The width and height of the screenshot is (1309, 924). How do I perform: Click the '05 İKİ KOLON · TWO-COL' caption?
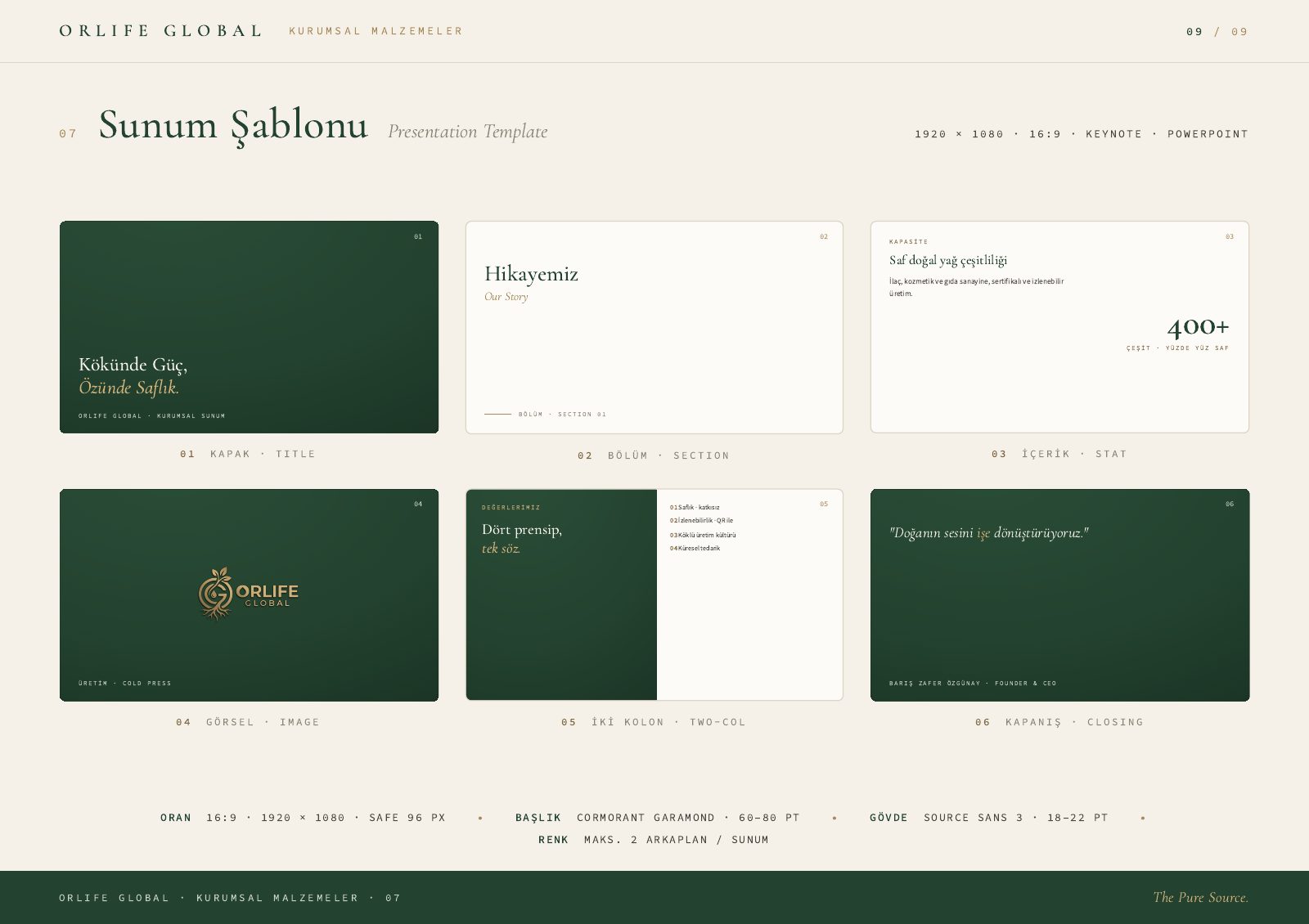[654, 722]
